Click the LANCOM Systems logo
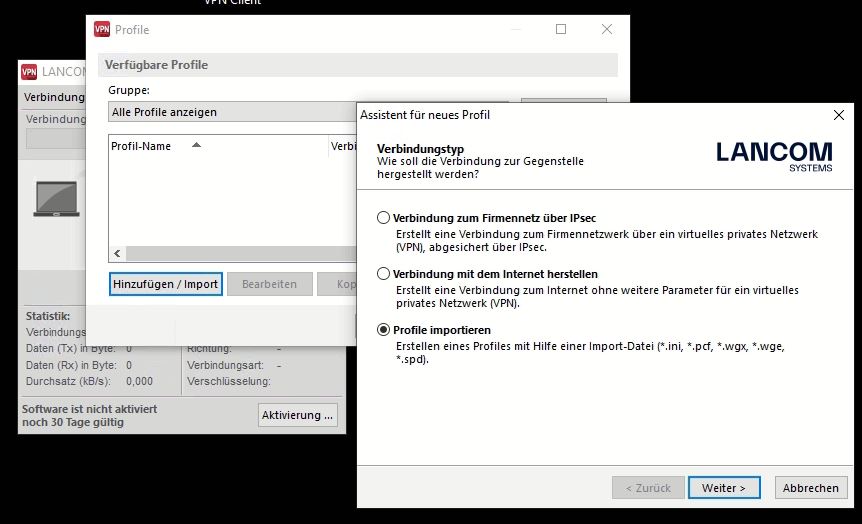The width and height of the screenshot is (862, 524). coord(773,155)
